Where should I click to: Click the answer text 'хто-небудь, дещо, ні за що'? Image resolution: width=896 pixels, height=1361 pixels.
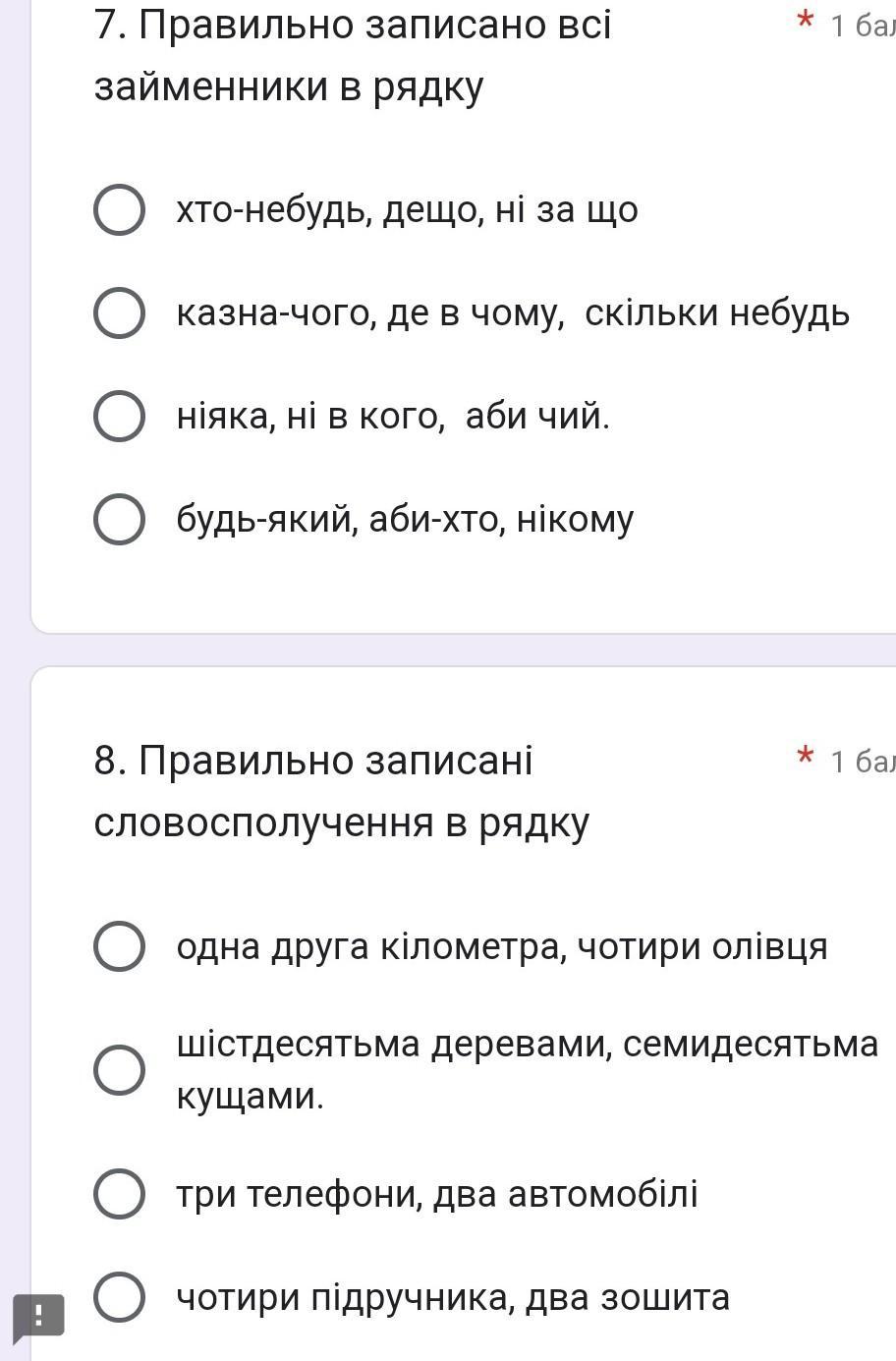click(x=407, y=210)
